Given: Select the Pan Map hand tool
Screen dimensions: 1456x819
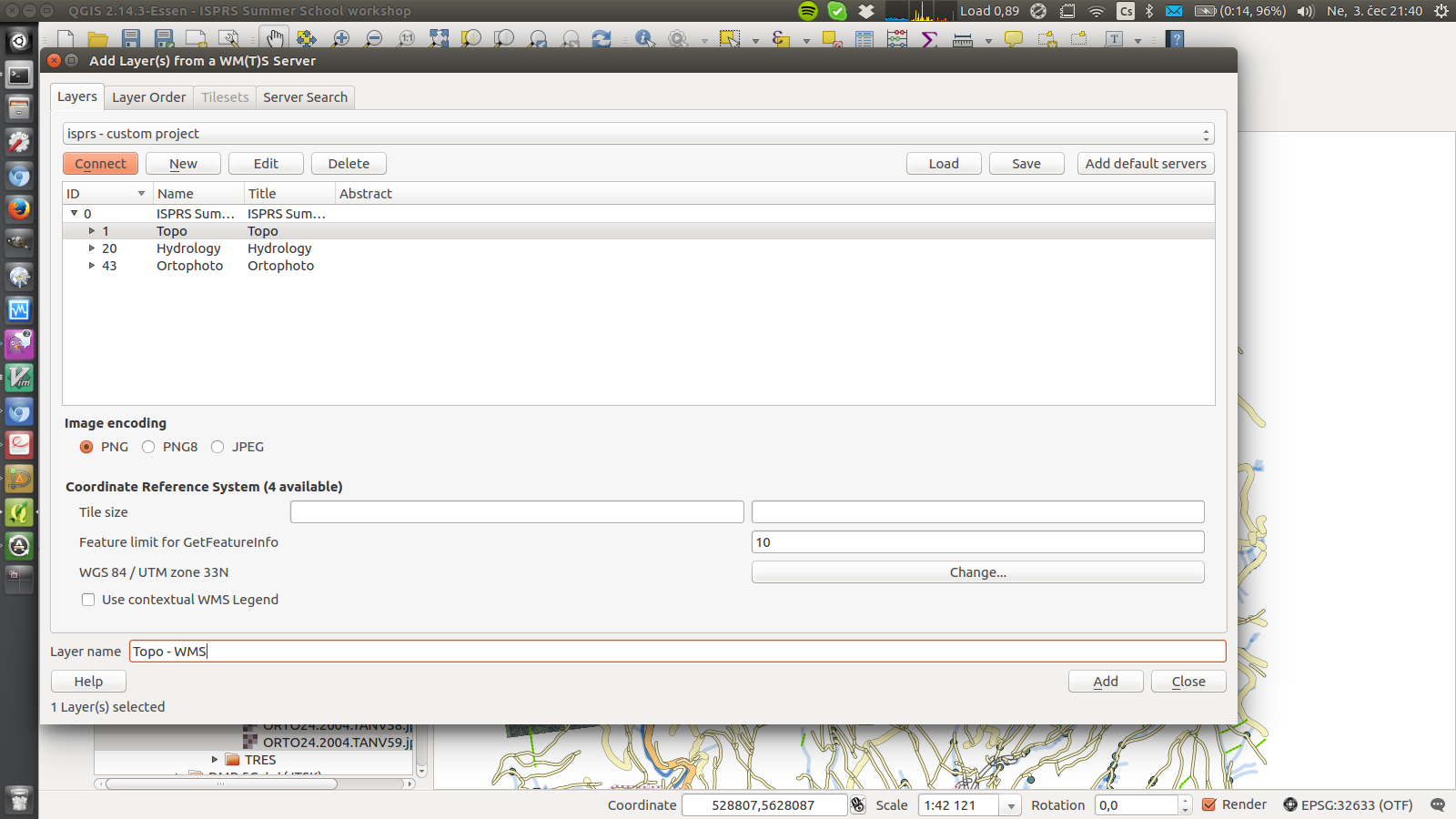Looking at the screenshot, I should tap(274, 38).
